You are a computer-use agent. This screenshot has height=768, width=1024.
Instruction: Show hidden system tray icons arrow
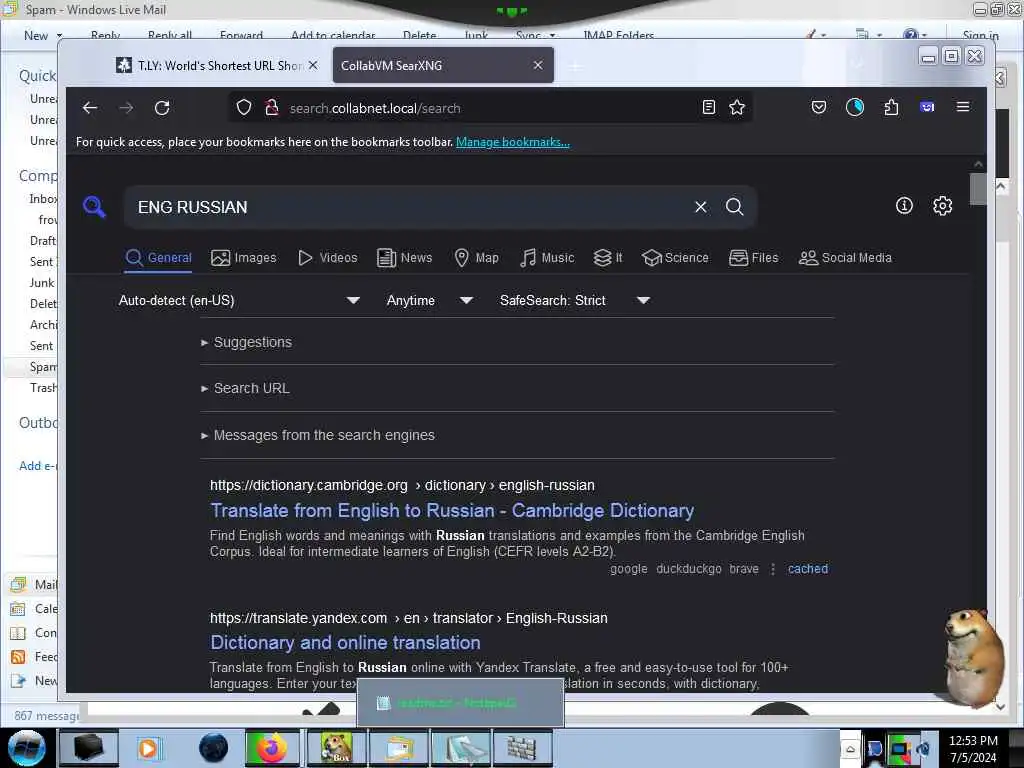(x=850, y=750)
